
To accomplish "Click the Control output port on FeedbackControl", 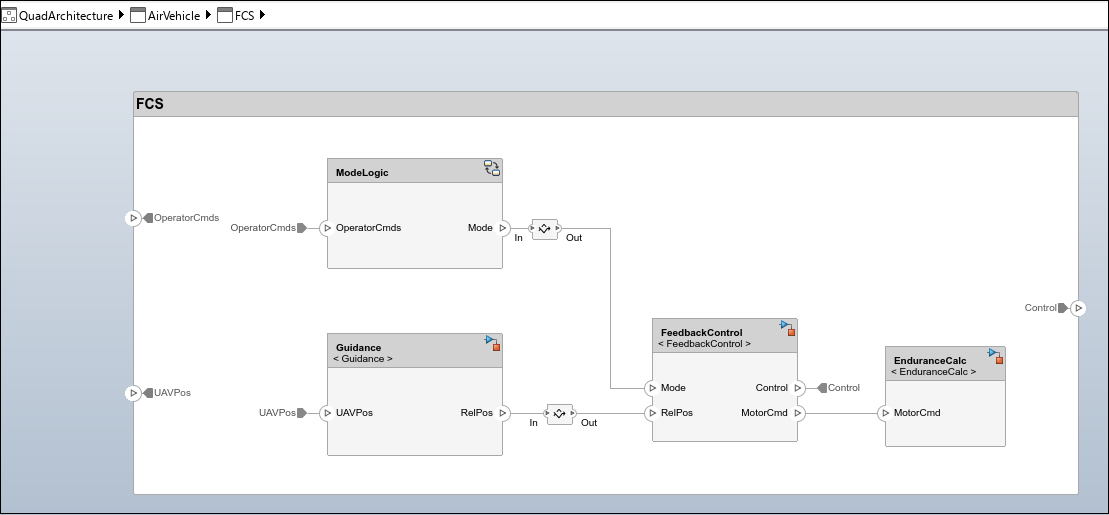I will (x=798, y=388).
